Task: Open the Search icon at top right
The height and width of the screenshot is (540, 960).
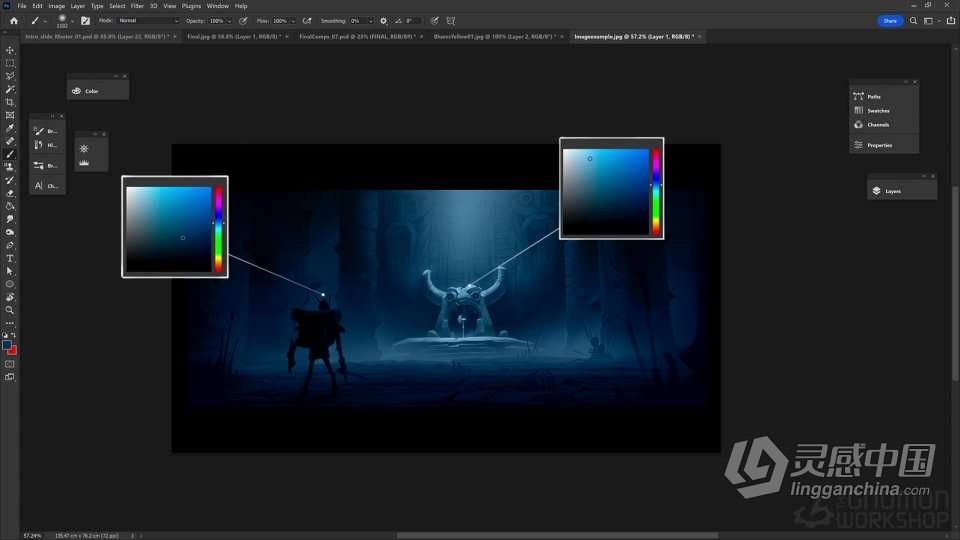Action: tap(913, 21)
